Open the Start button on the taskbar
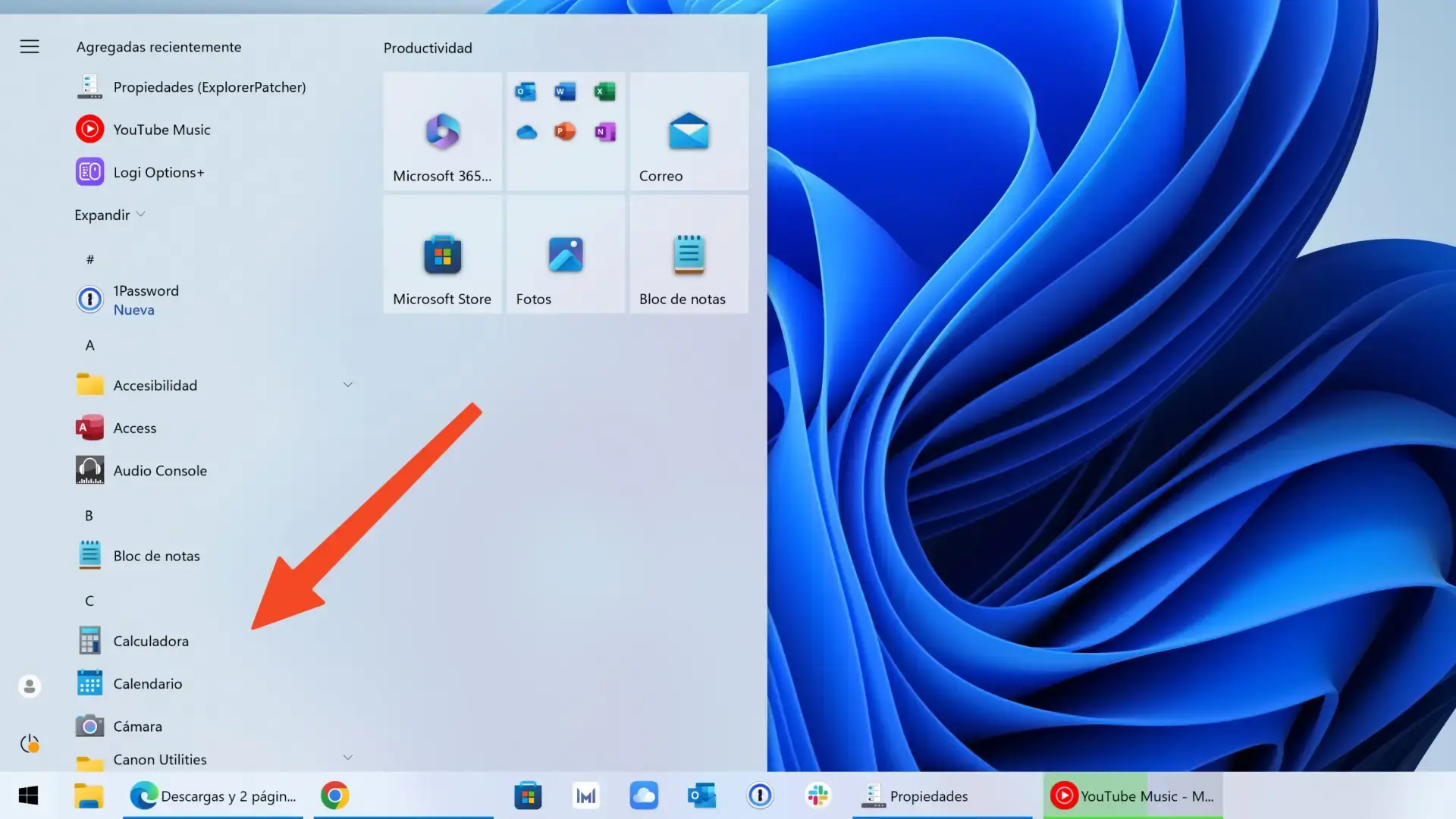Screen dimensions: 1456x819 point(29,795)
